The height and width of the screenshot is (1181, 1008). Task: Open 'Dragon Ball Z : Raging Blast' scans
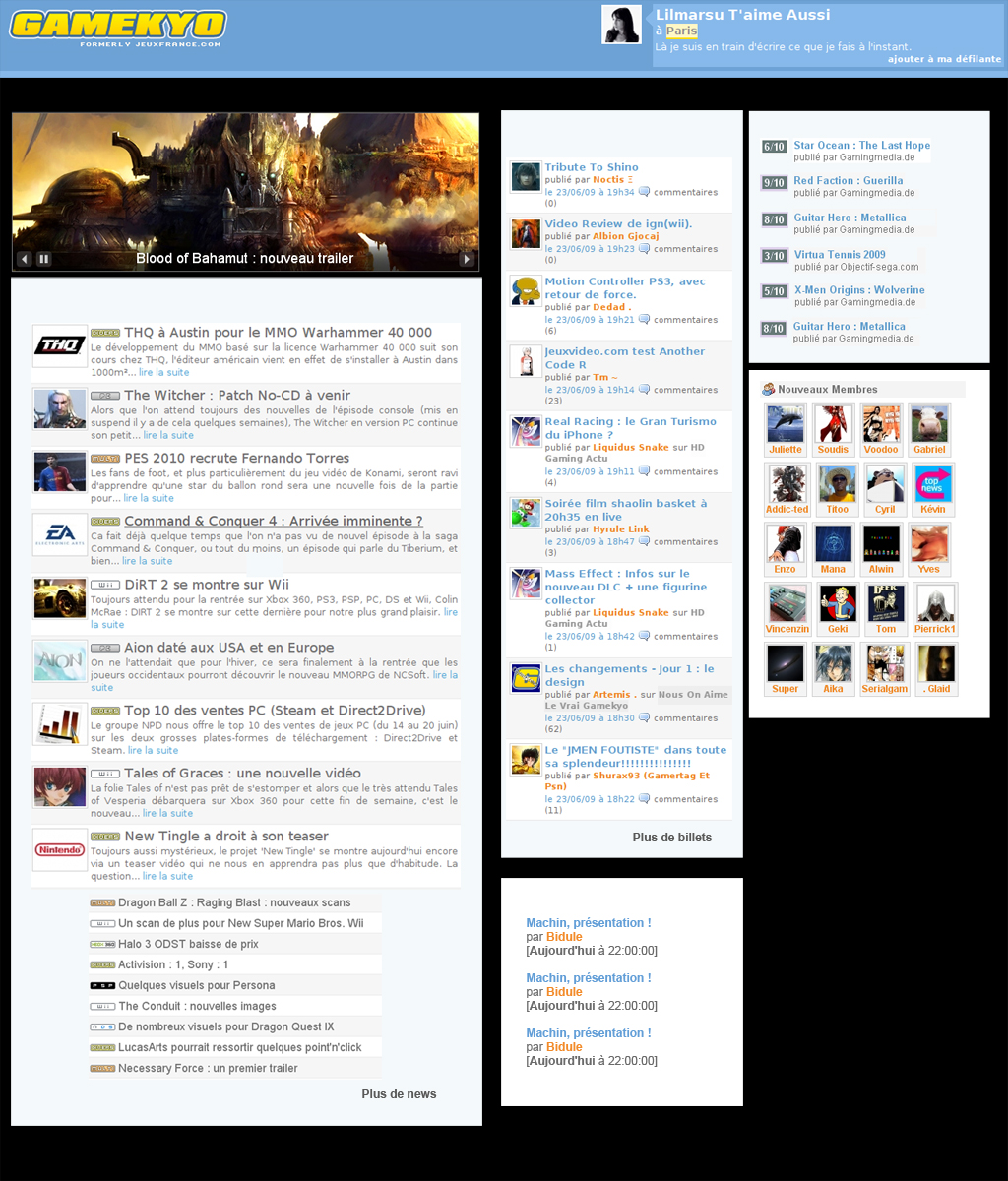coord(234,902)
